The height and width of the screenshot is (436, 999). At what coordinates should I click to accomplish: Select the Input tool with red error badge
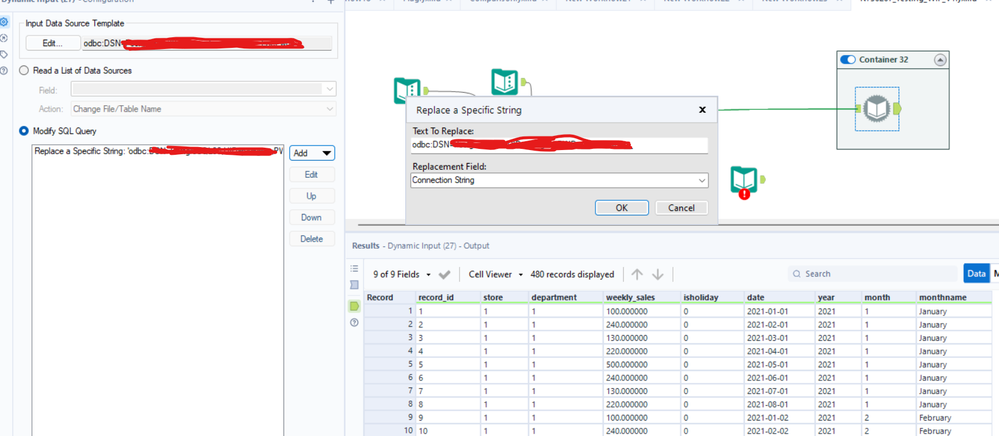[744, 180]
